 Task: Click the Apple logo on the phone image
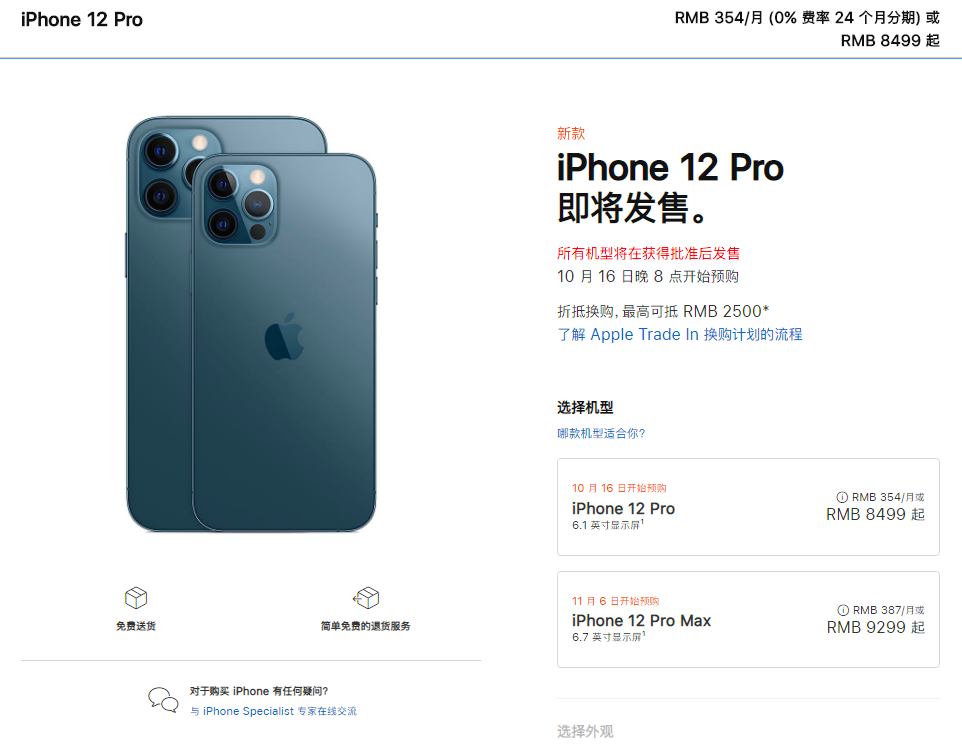284,336
